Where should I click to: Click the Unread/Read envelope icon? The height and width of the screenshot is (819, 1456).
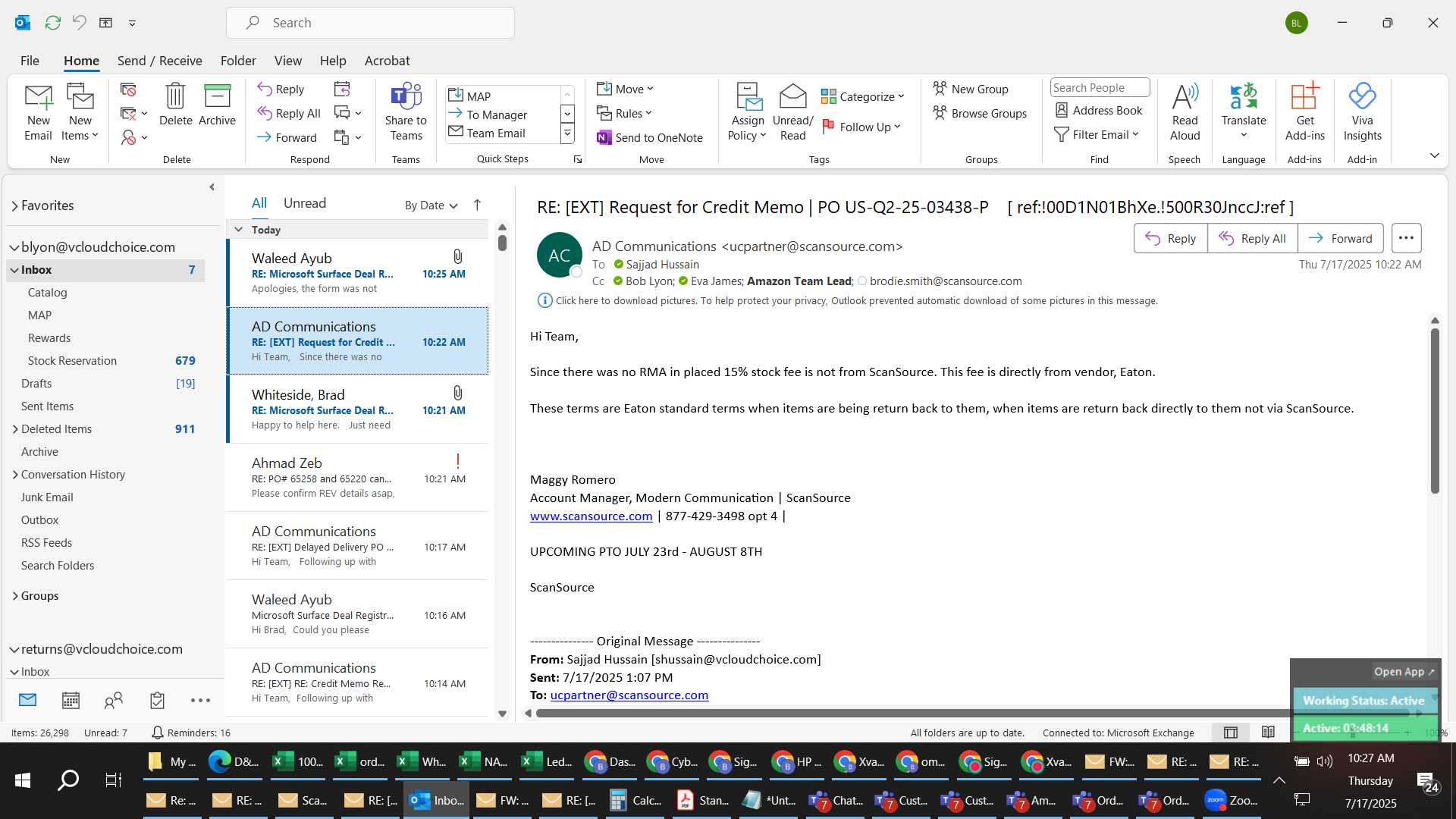(792, 112)
